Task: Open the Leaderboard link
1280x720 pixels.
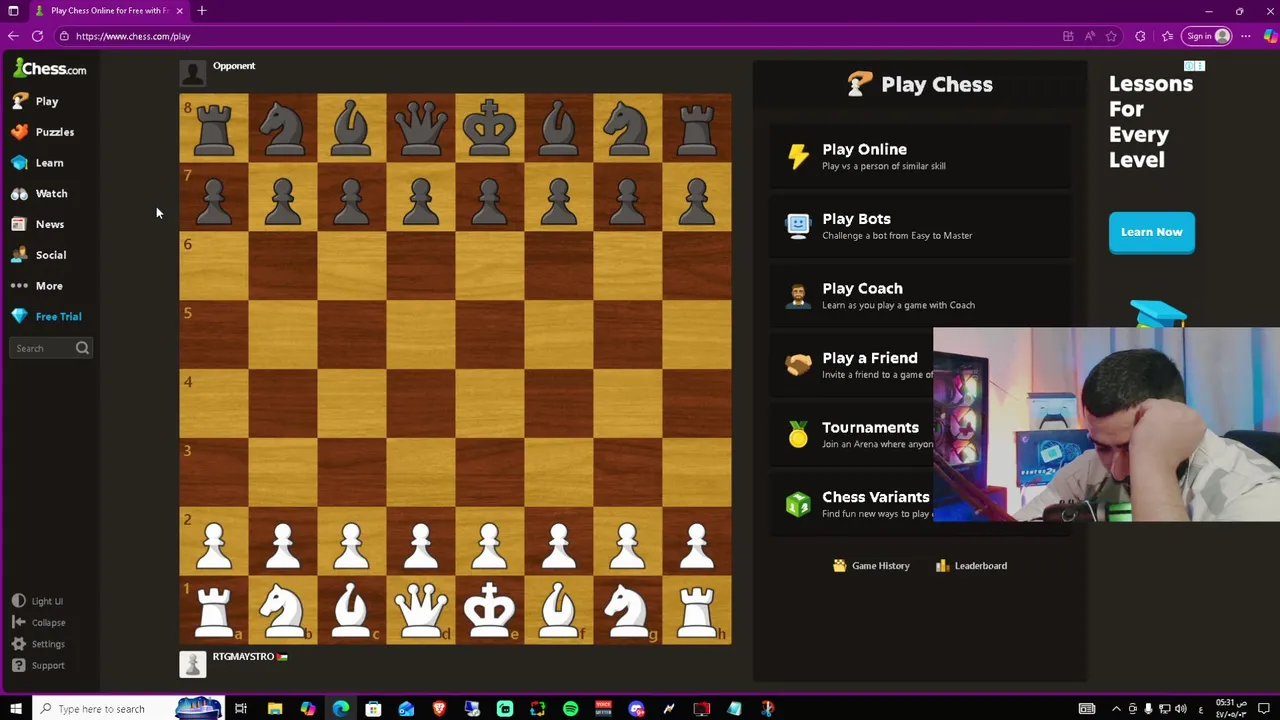Action: point(971,566)
